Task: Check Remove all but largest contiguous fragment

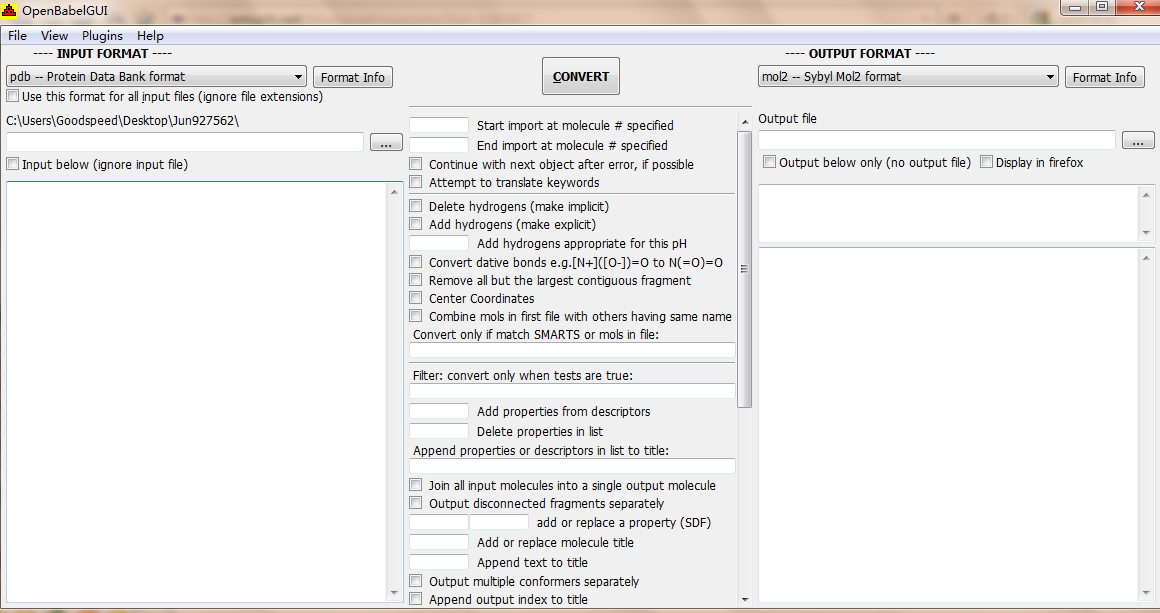Action: point(416,280)
